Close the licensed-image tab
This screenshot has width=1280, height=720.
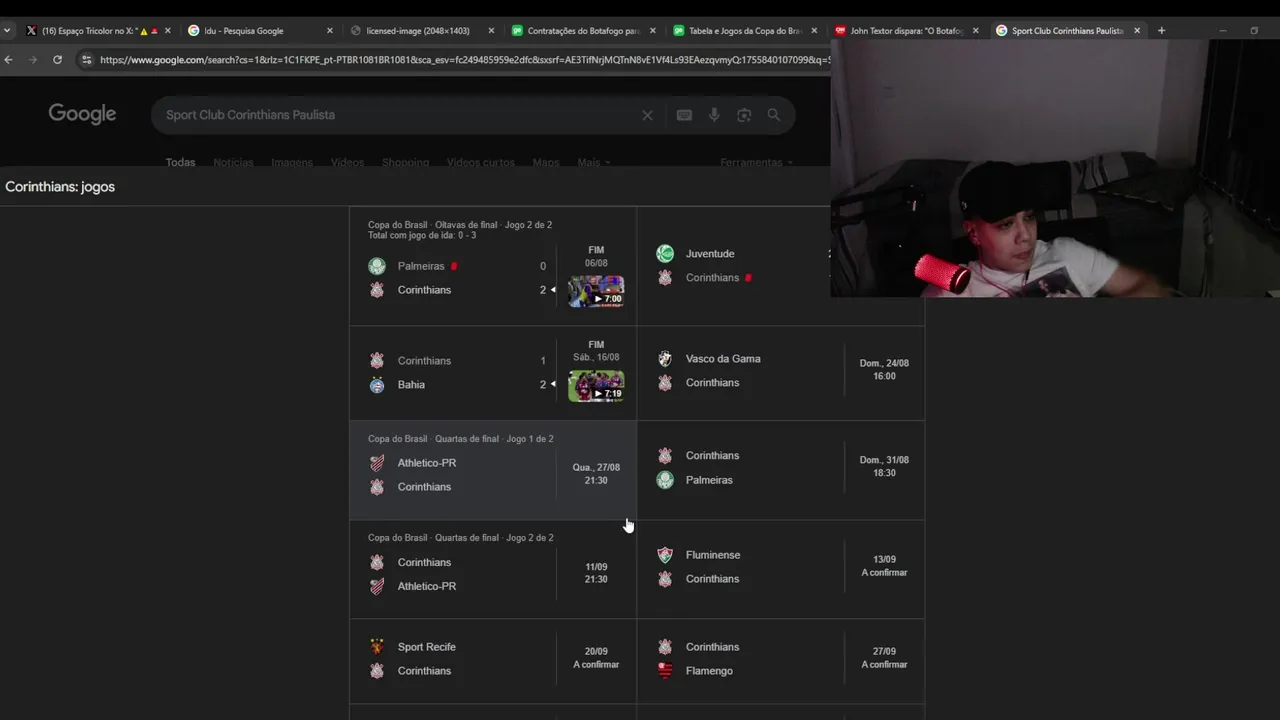click(x=491, y=31)
